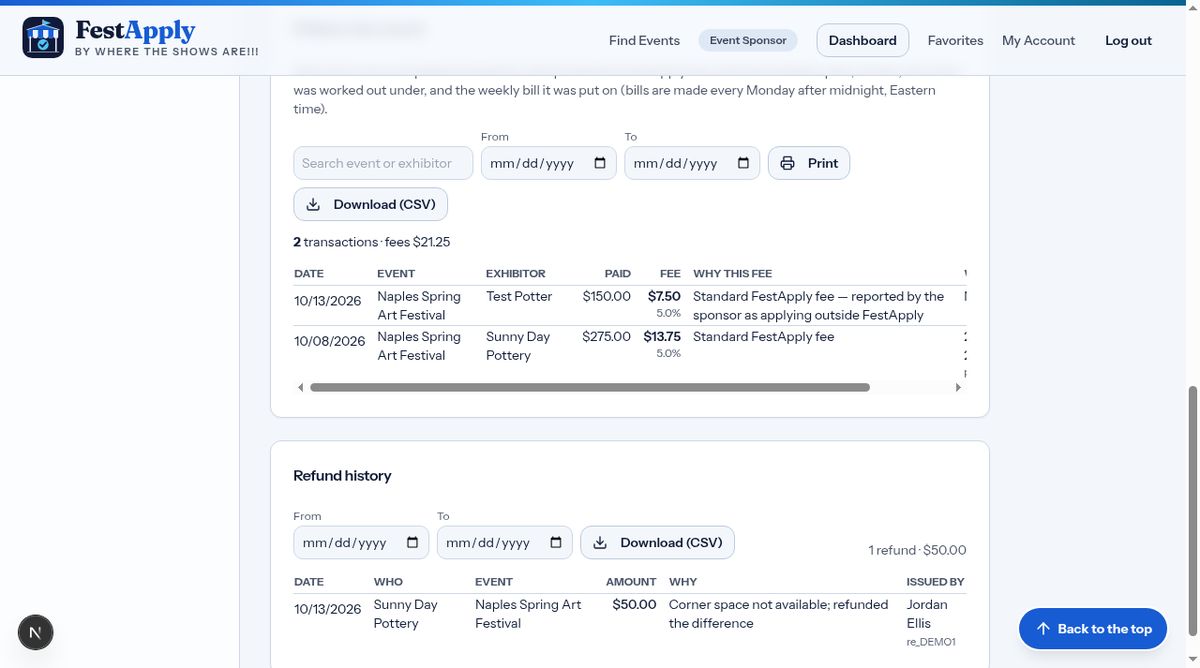This screenshot has height=668, width=1200.
Task: Click the $50.00 refund amount
Action: [635, 605]
